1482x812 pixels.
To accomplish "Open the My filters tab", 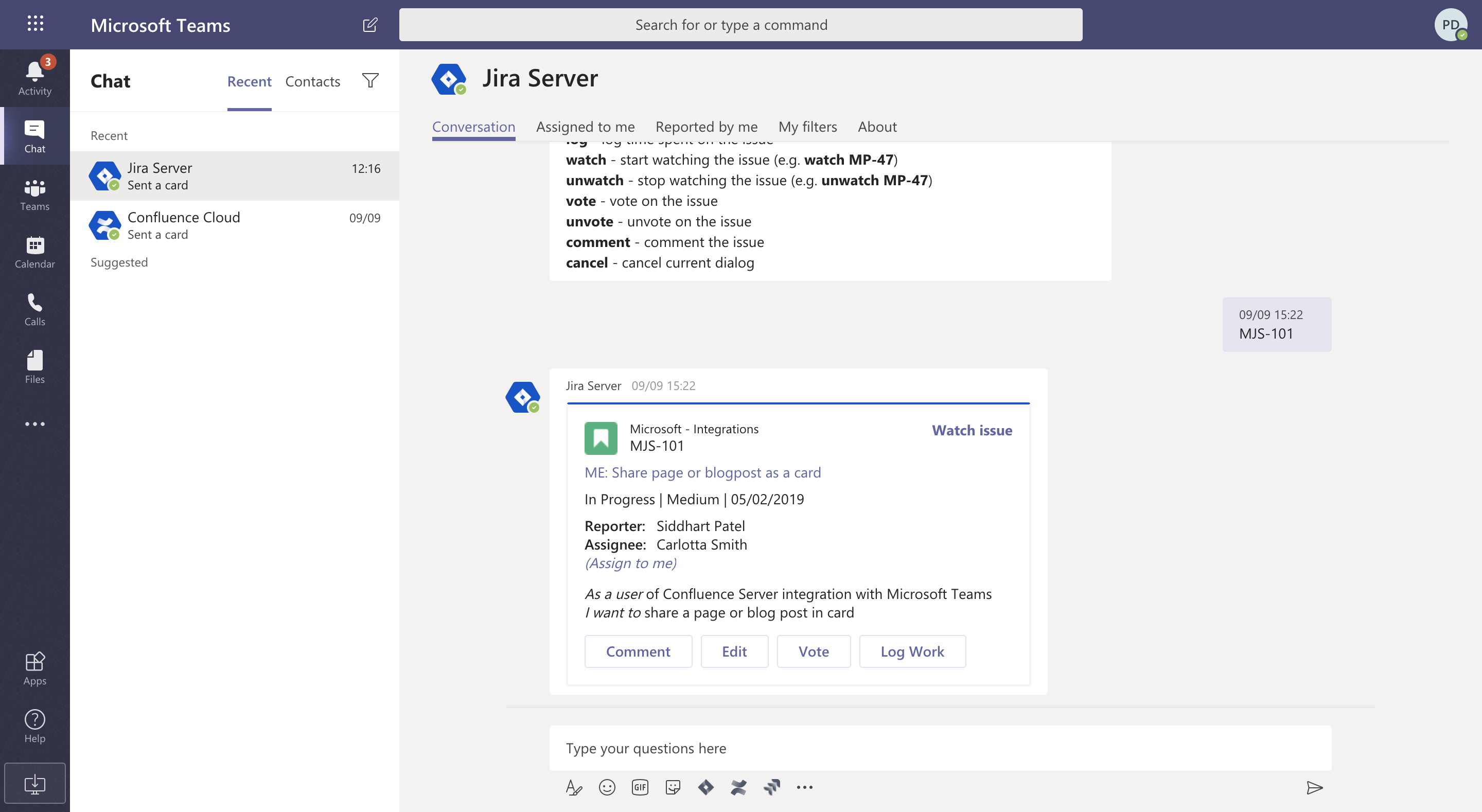I will pos(808,127).
